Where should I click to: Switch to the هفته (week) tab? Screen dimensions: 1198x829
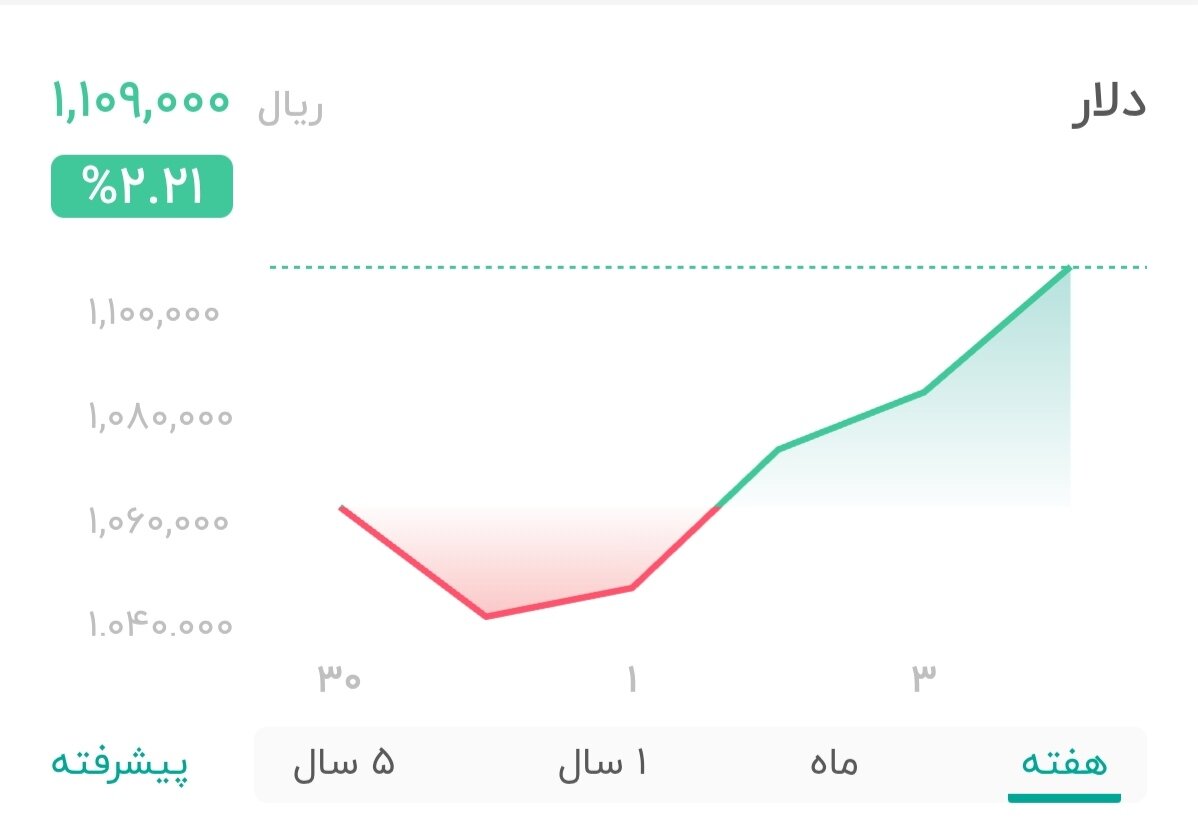tap(1062, 763)
